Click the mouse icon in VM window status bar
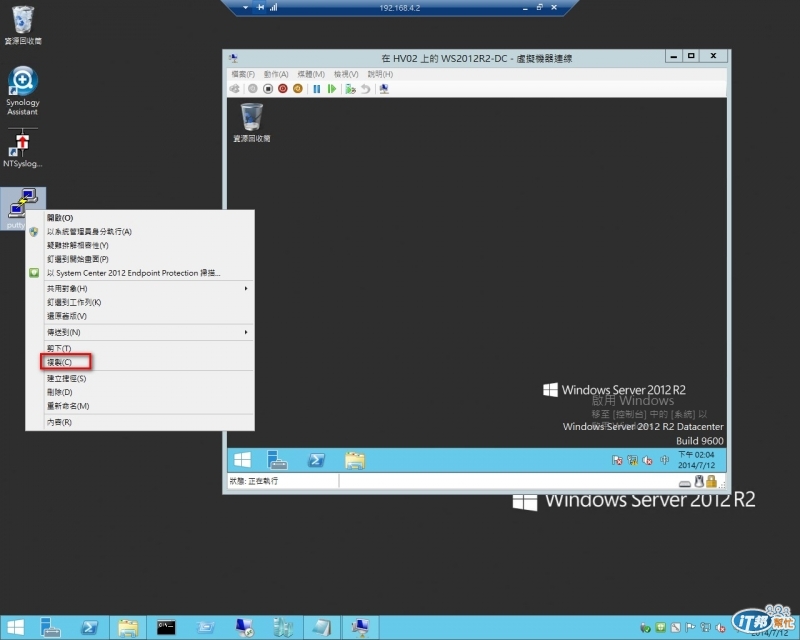Screen dimensions: 800x640 point(699,481)
